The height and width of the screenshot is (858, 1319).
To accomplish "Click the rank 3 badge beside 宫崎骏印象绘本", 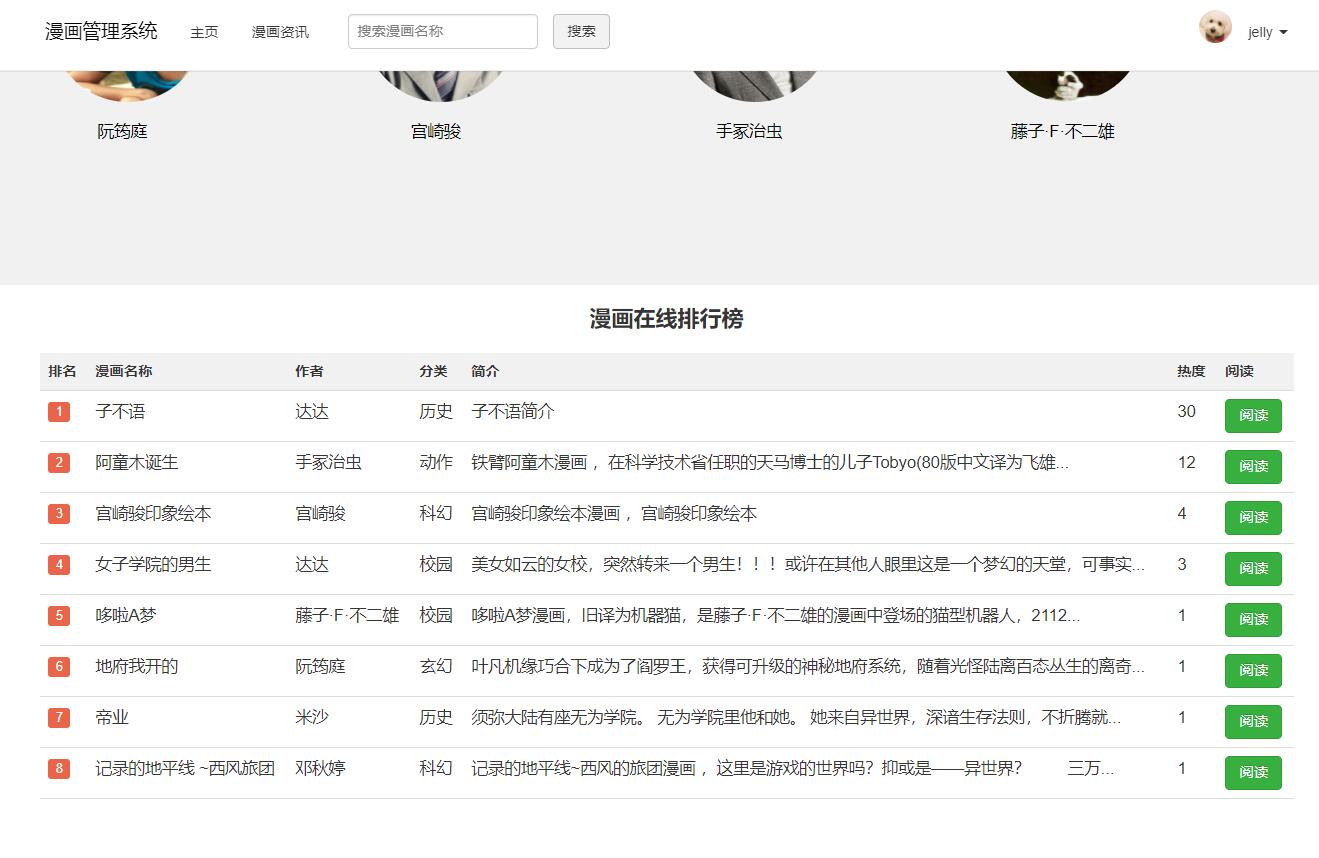I will click(x=59, y=515).
